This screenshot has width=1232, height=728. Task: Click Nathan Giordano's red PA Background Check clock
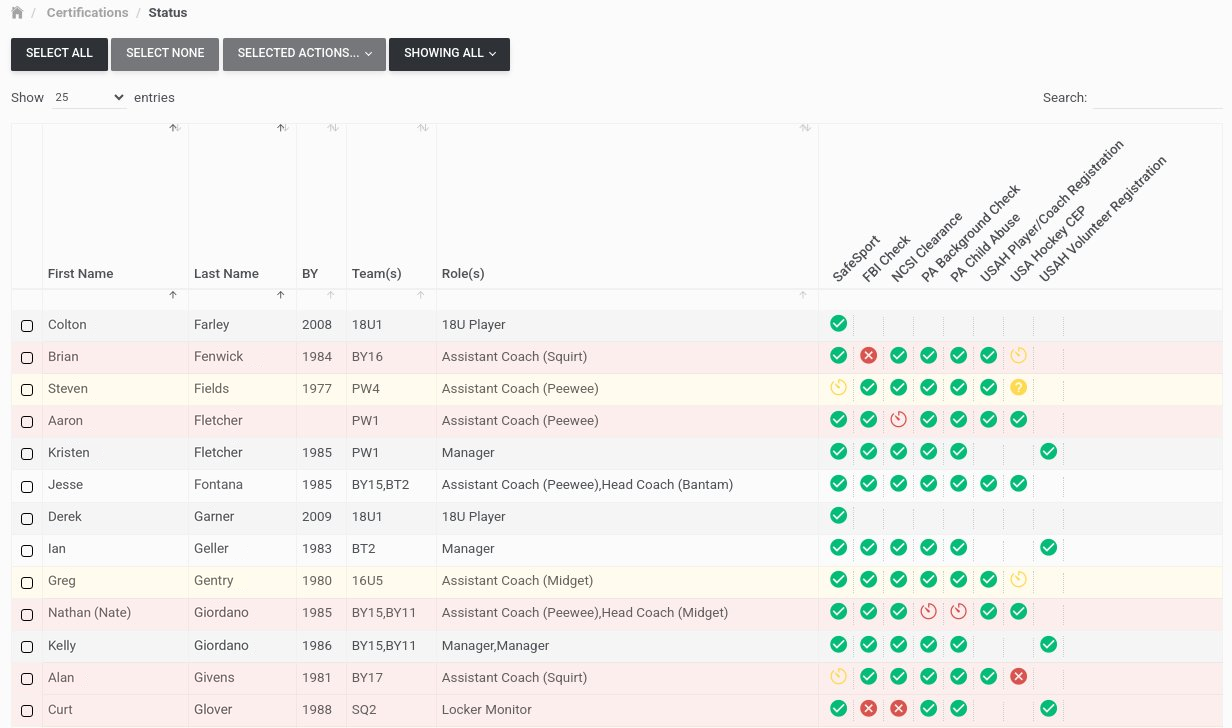[928, 611]
